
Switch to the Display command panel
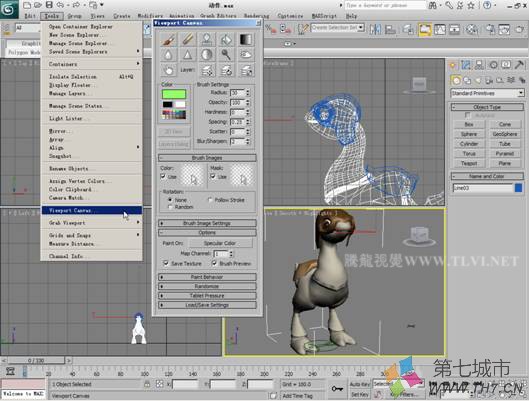[x=506, y=64]
